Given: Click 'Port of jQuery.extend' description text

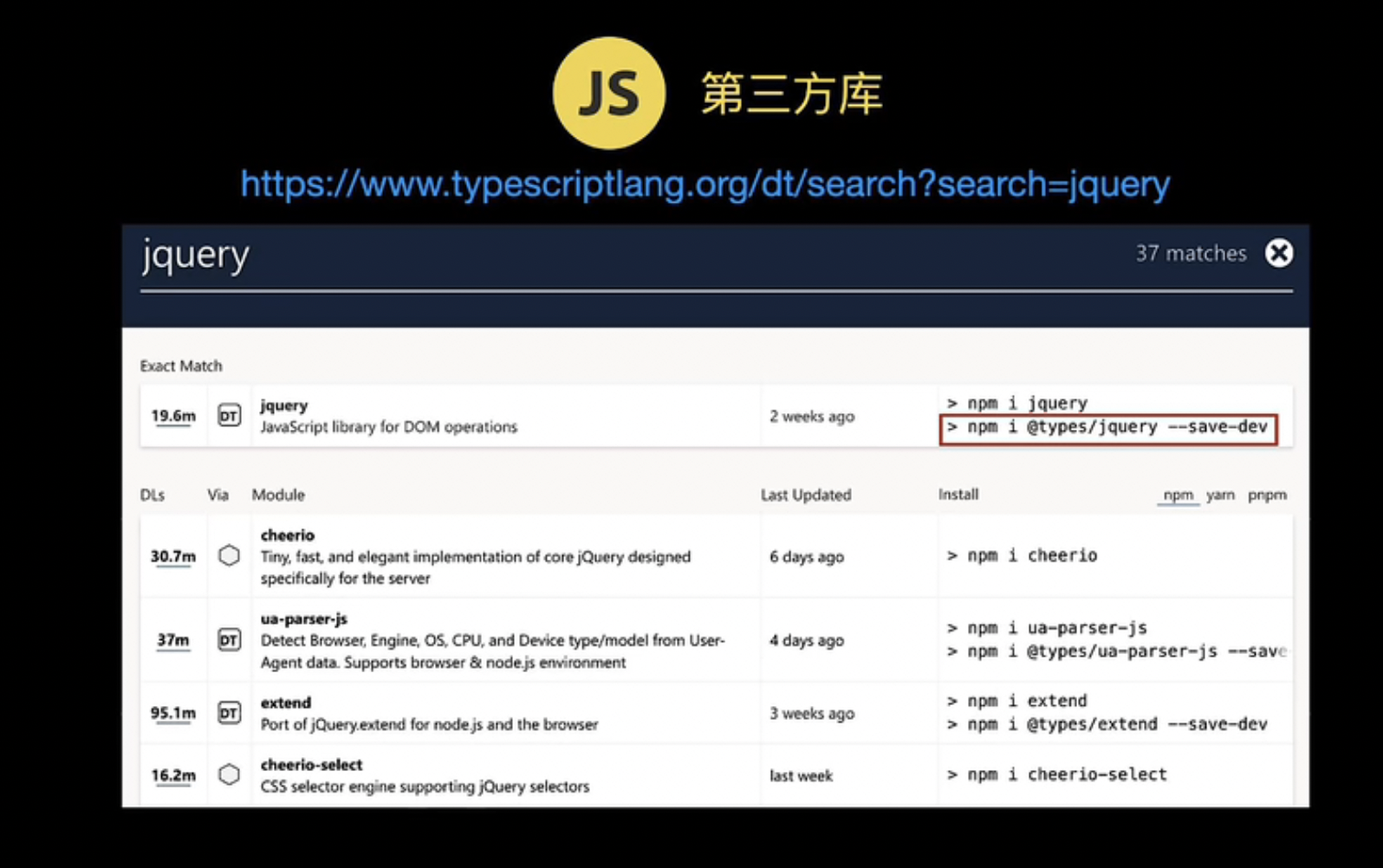Looking at the screenshot, I should click(x=430, y=724).
